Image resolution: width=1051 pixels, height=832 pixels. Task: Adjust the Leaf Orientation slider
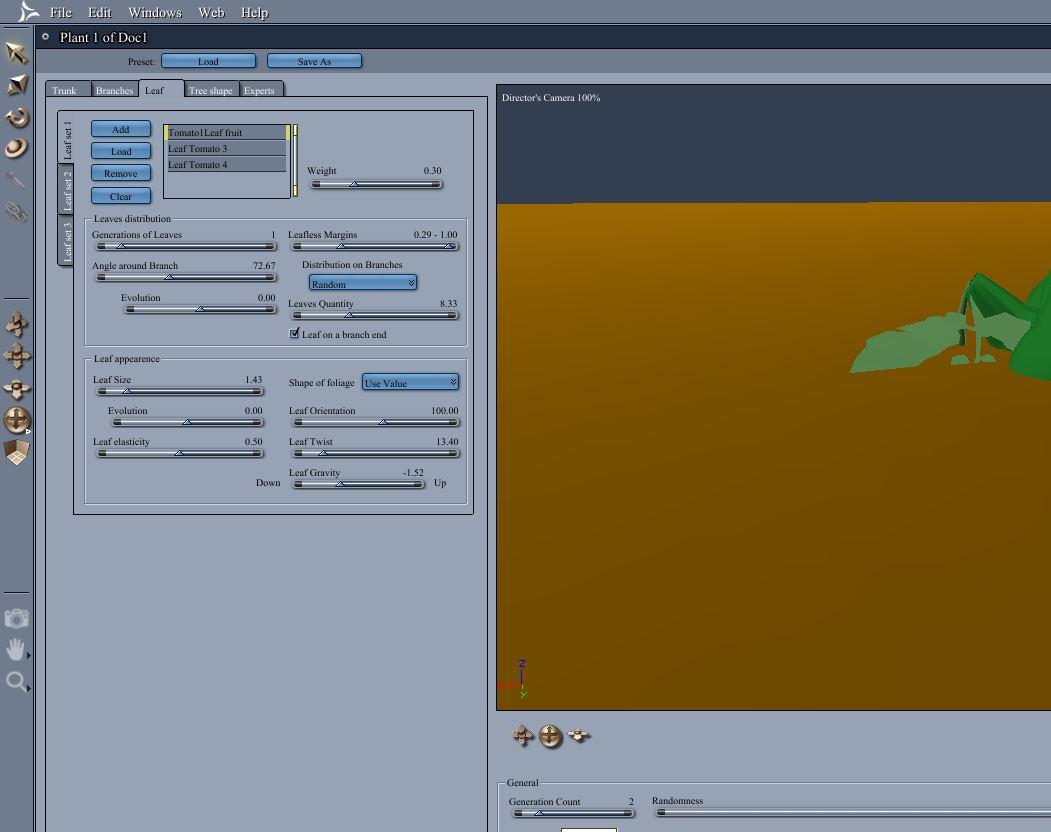[x=375, y=422]
